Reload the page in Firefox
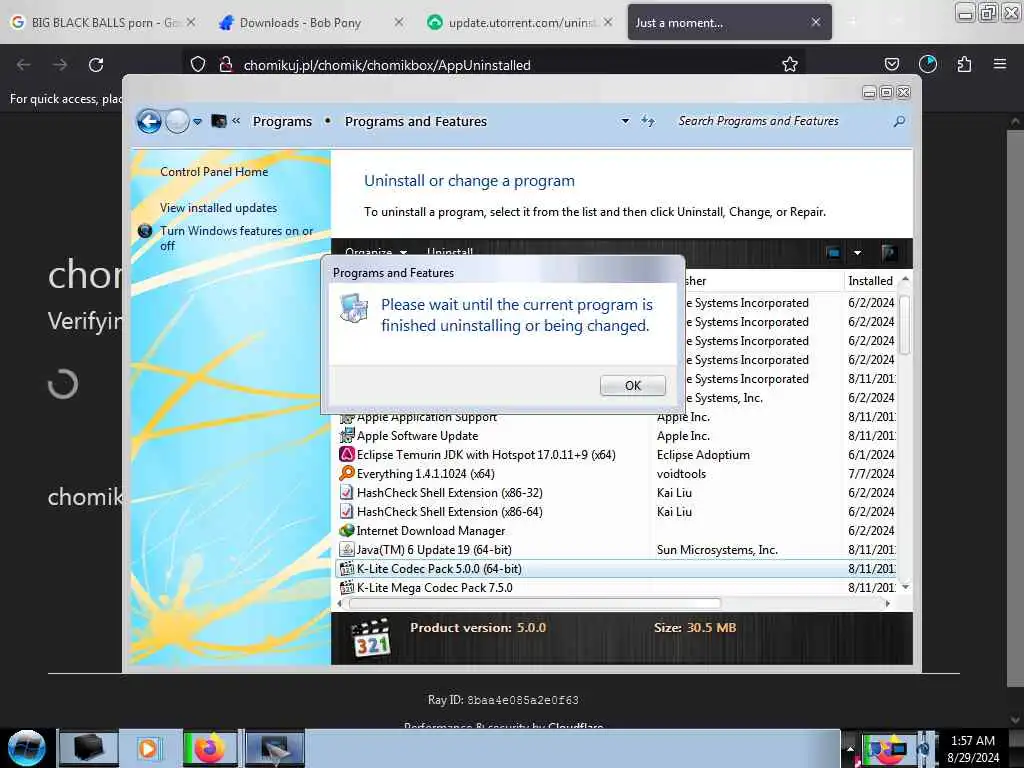The image size is (1024, 768). (96, 65)
